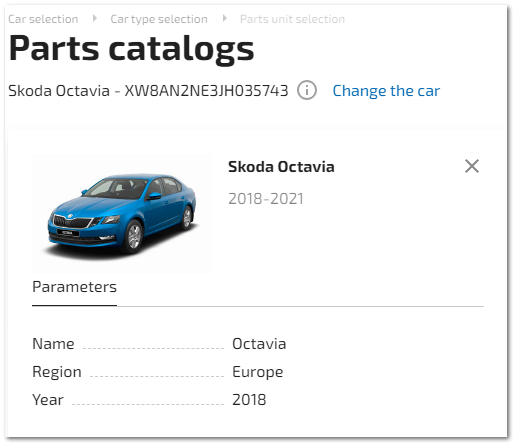Close the Skoda Octavia details card
Screen dimensions: 516x446
click(472, 166)
